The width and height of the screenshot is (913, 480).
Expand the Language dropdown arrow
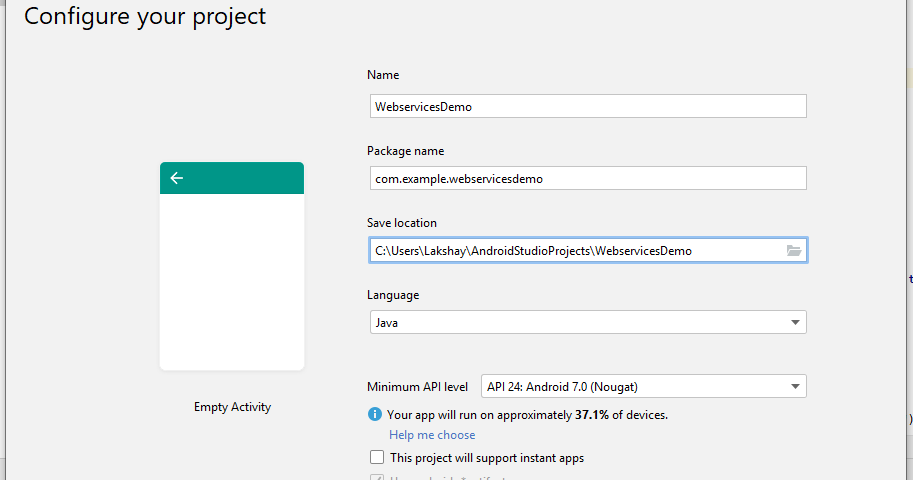pyautogui.click(x=795, y=322)
